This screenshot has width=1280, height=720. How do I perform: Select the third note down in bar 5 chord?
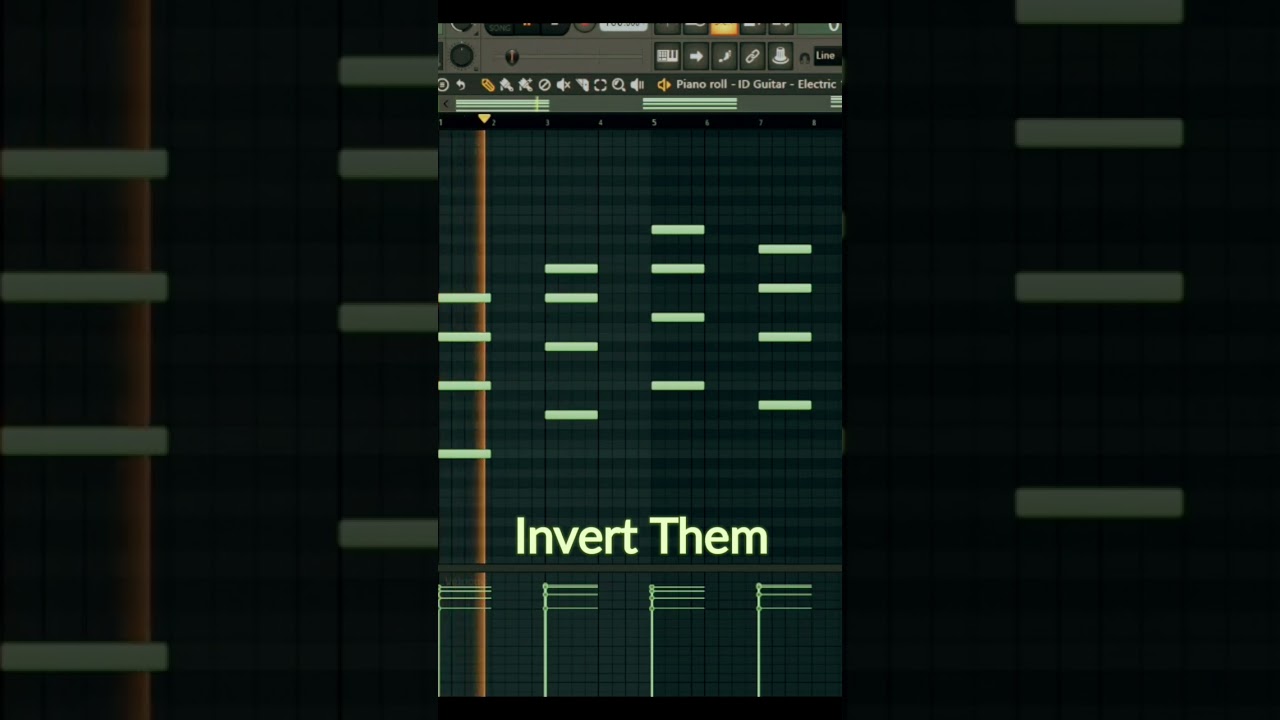point(678,317)
